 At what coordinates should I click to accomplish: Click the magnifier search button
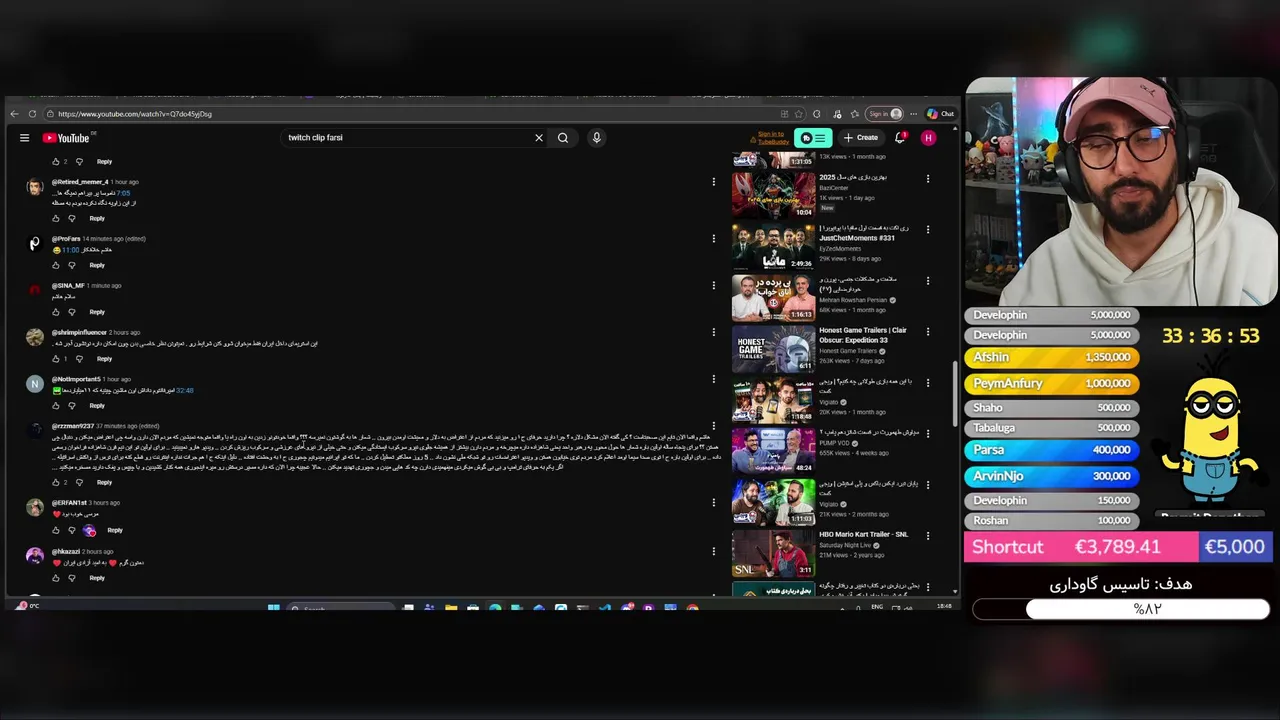pyautogui.click(x=563, y=138)
